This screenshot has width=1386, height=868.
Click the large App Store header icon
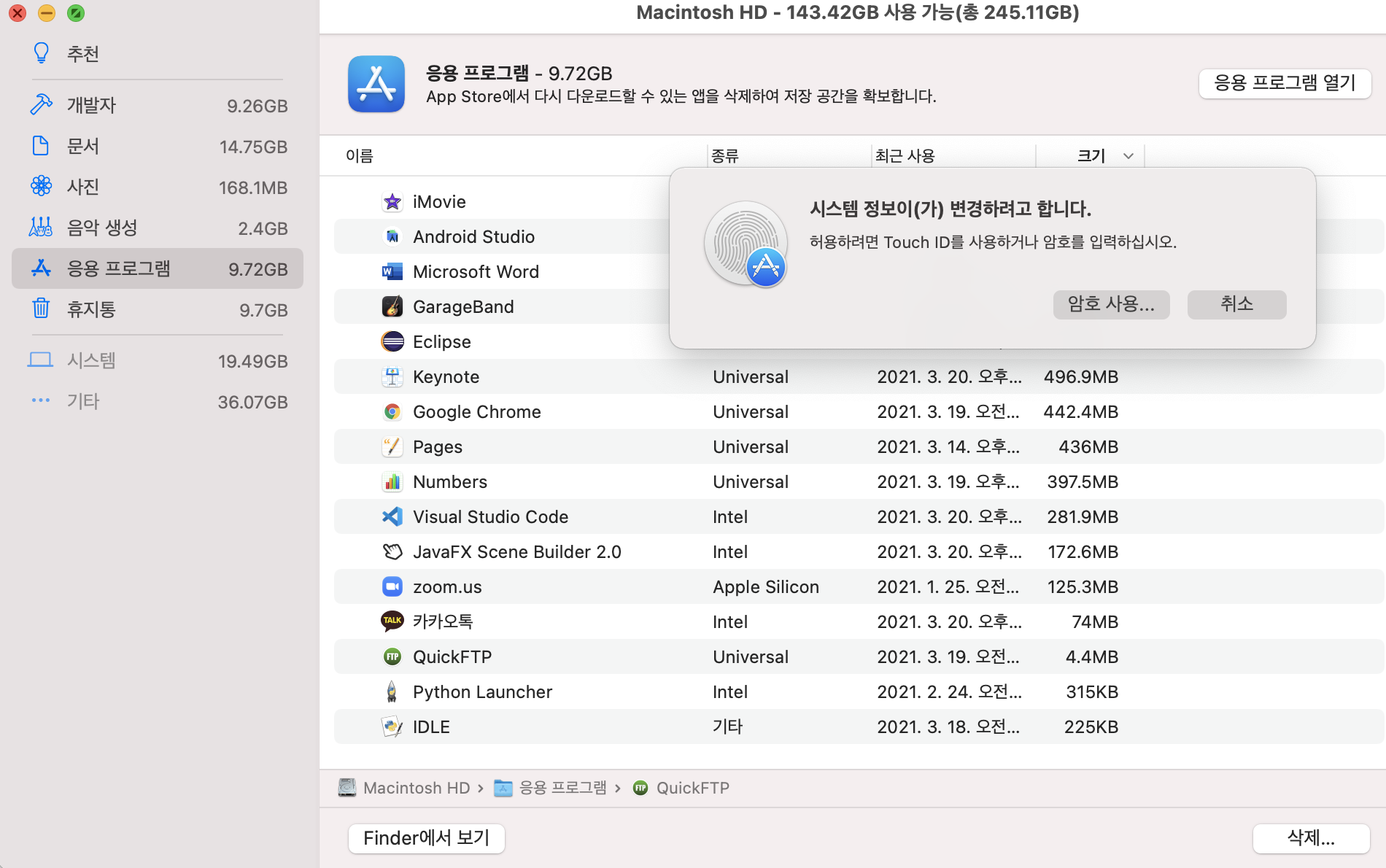pos(376,84)
